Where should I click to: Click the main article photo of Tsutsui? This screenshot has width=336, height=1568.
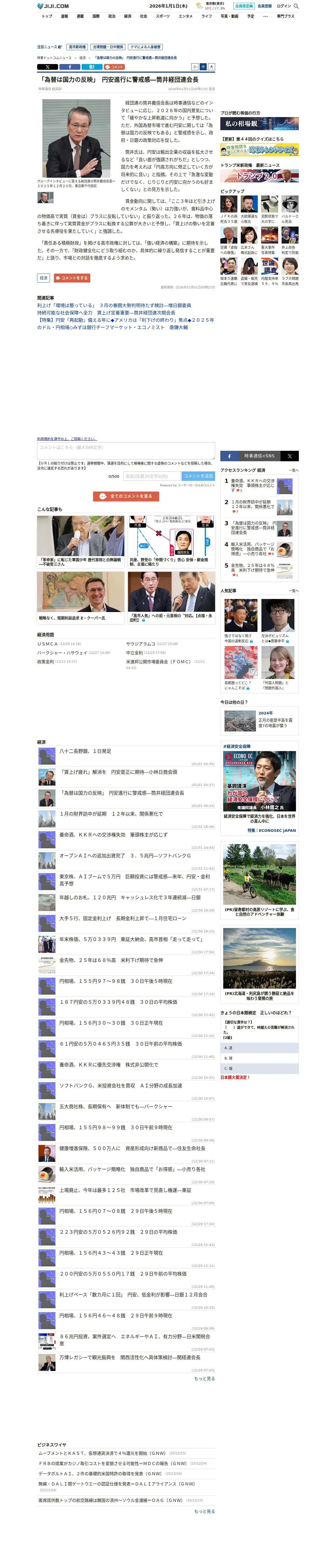tap(76, 138)
